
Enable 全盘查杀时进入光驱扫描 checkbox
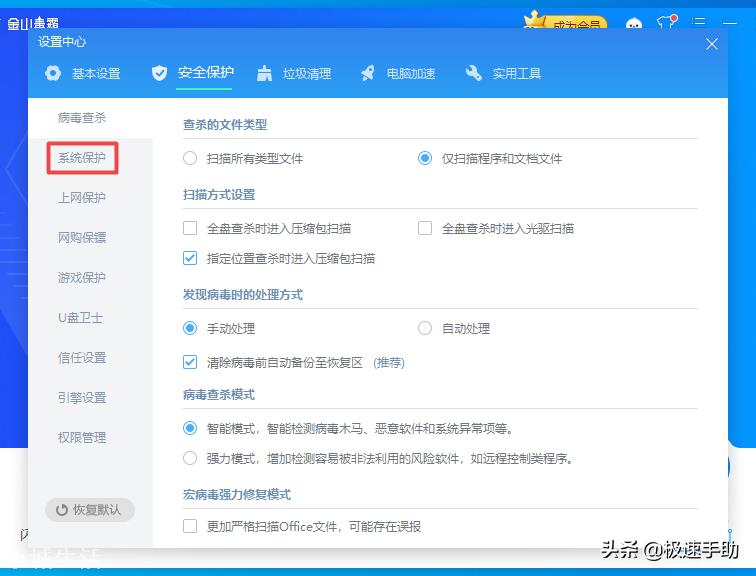(x=425, y=228)
